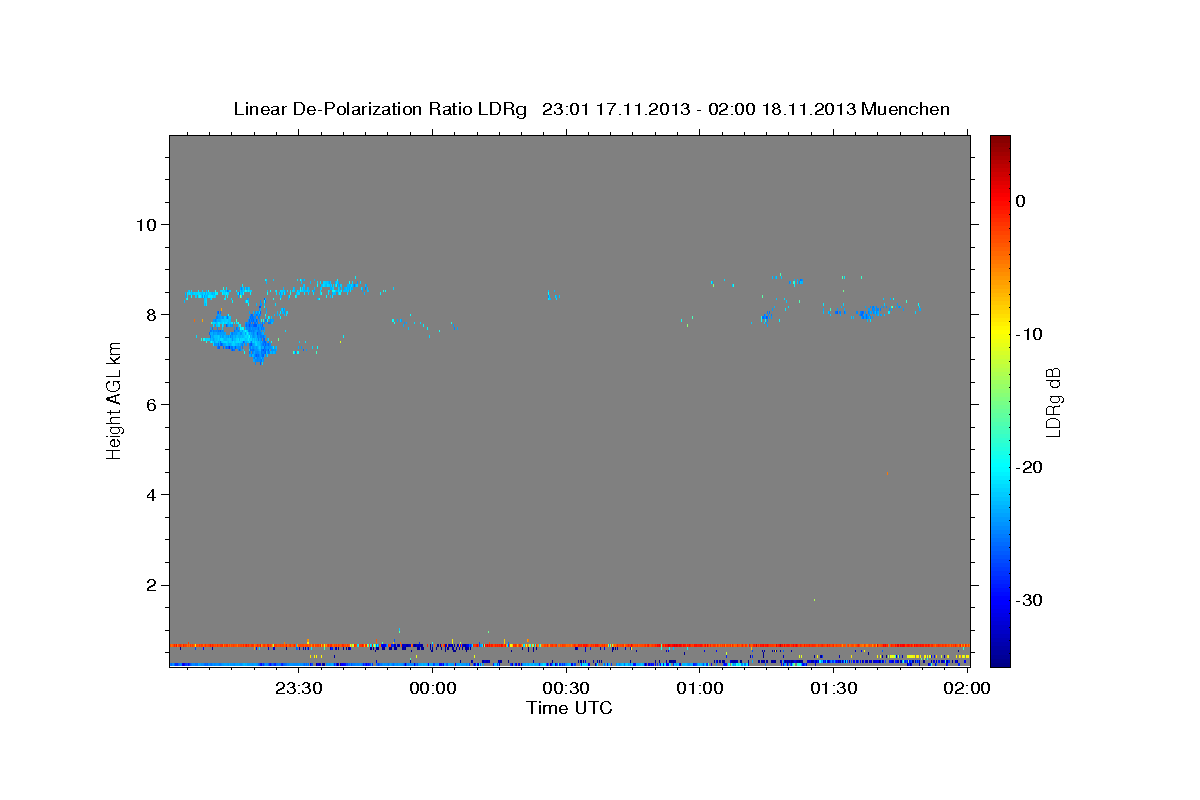Click the 'LDRg dB' colorbar label
The image size is (1200, 800).
click(x=1052, y=401)
